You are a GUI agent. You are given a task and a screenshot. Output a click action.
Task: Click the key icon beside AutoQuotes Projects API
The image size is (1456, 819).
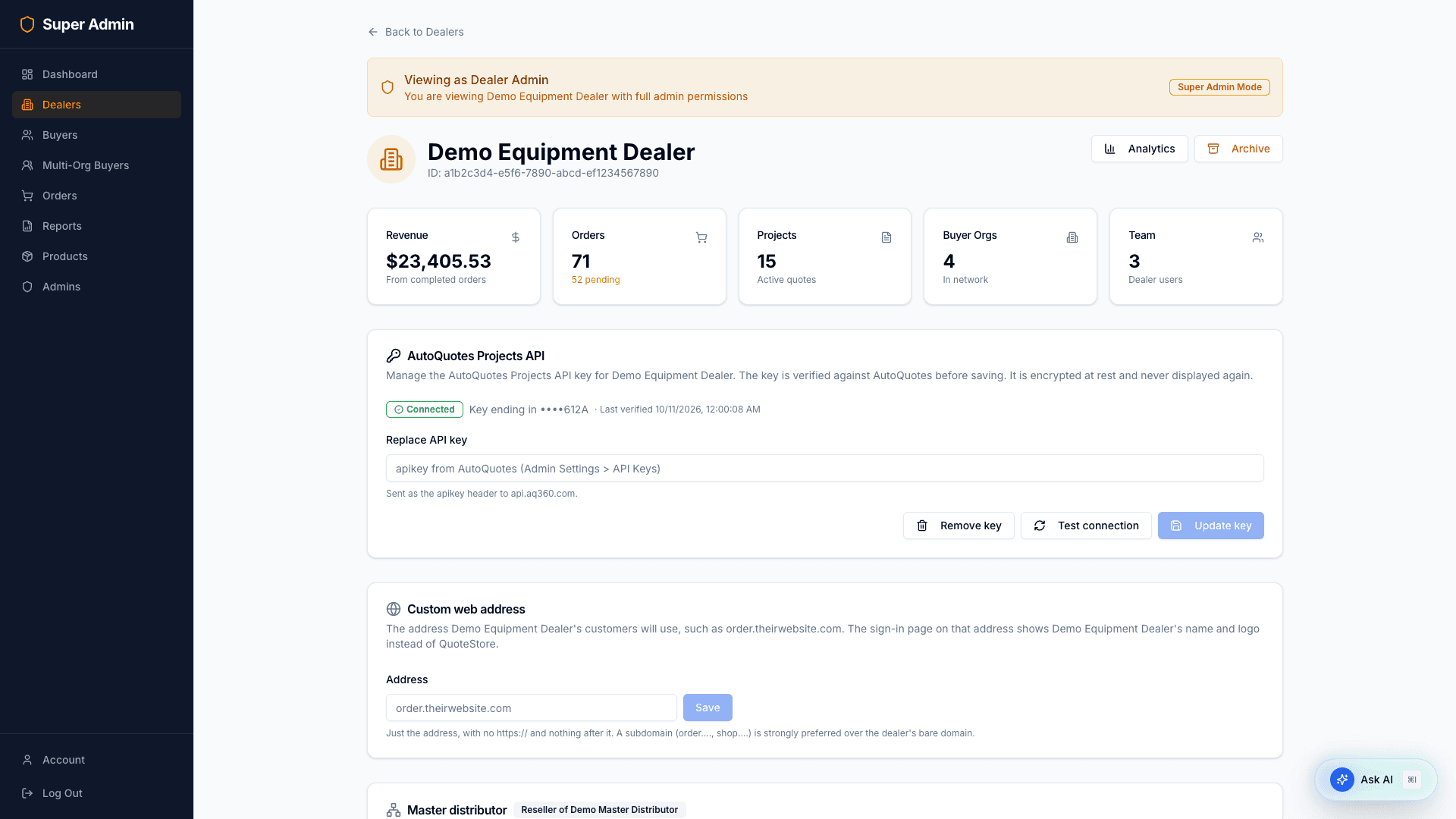(x=394, y=356)
